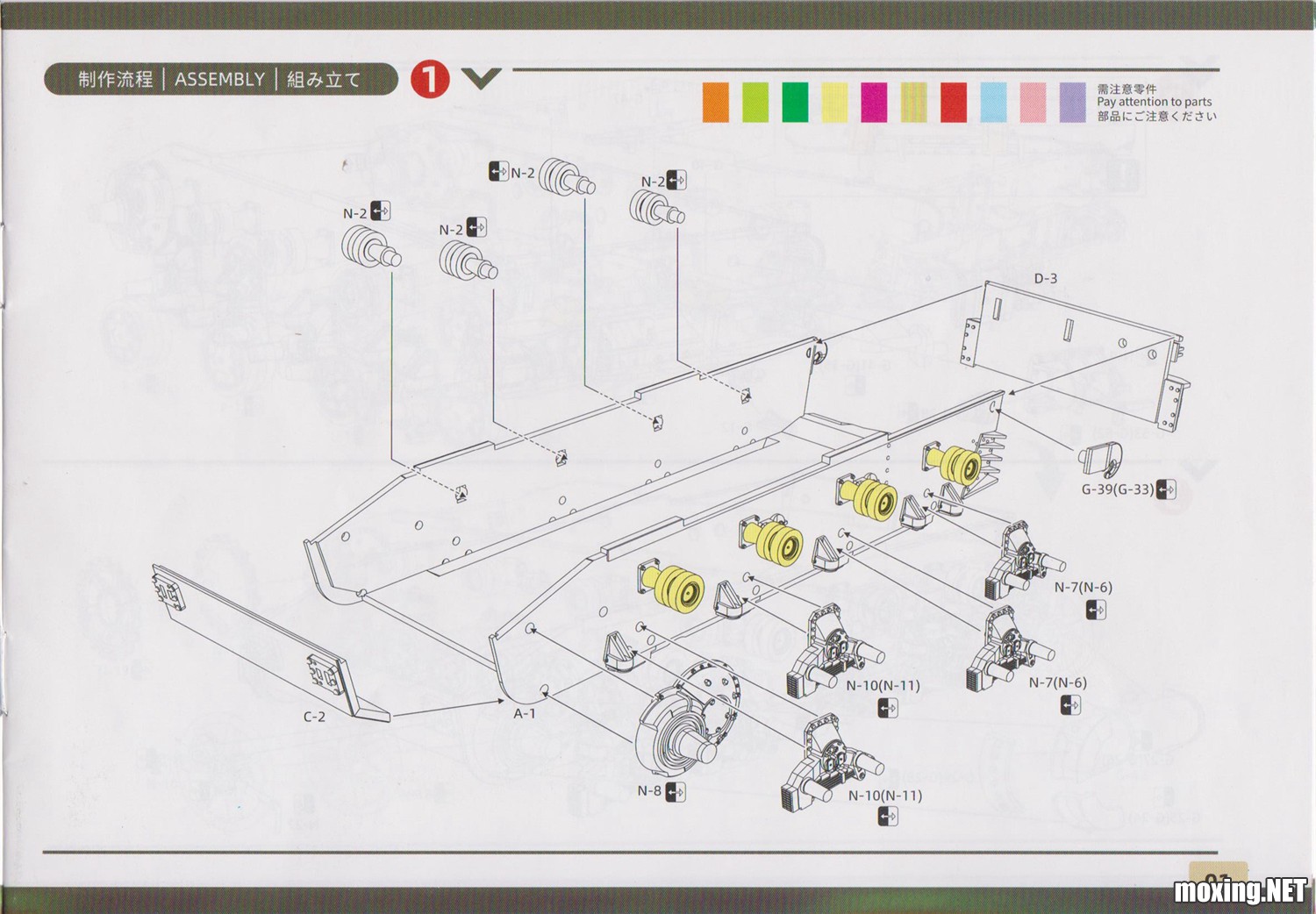The width and height of the screenshot is (1316, 914).
Task: Select the lime green color swatch
Action: point(755,102)
